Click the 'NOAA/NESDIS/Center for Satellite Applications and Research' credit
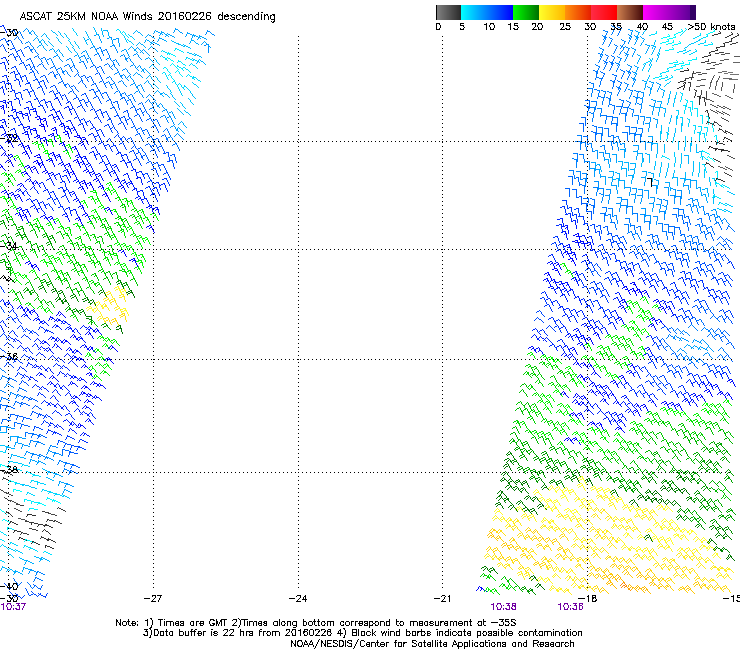The height and width of the screenshot is (650, 740). click(x=432, y=644)
